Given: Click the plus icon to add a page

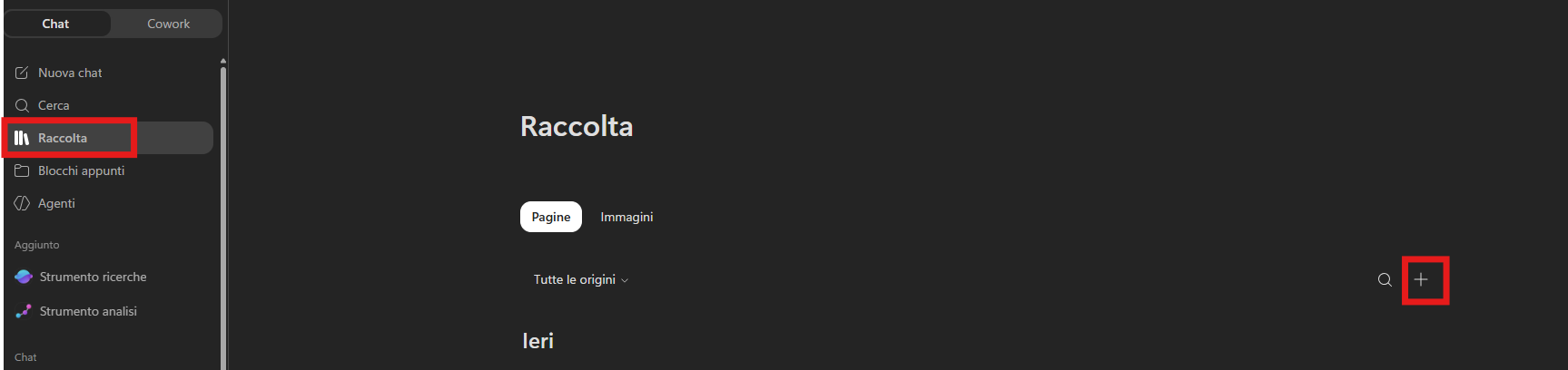Looking at the screenshot, I should click(x=1421, y=279).
